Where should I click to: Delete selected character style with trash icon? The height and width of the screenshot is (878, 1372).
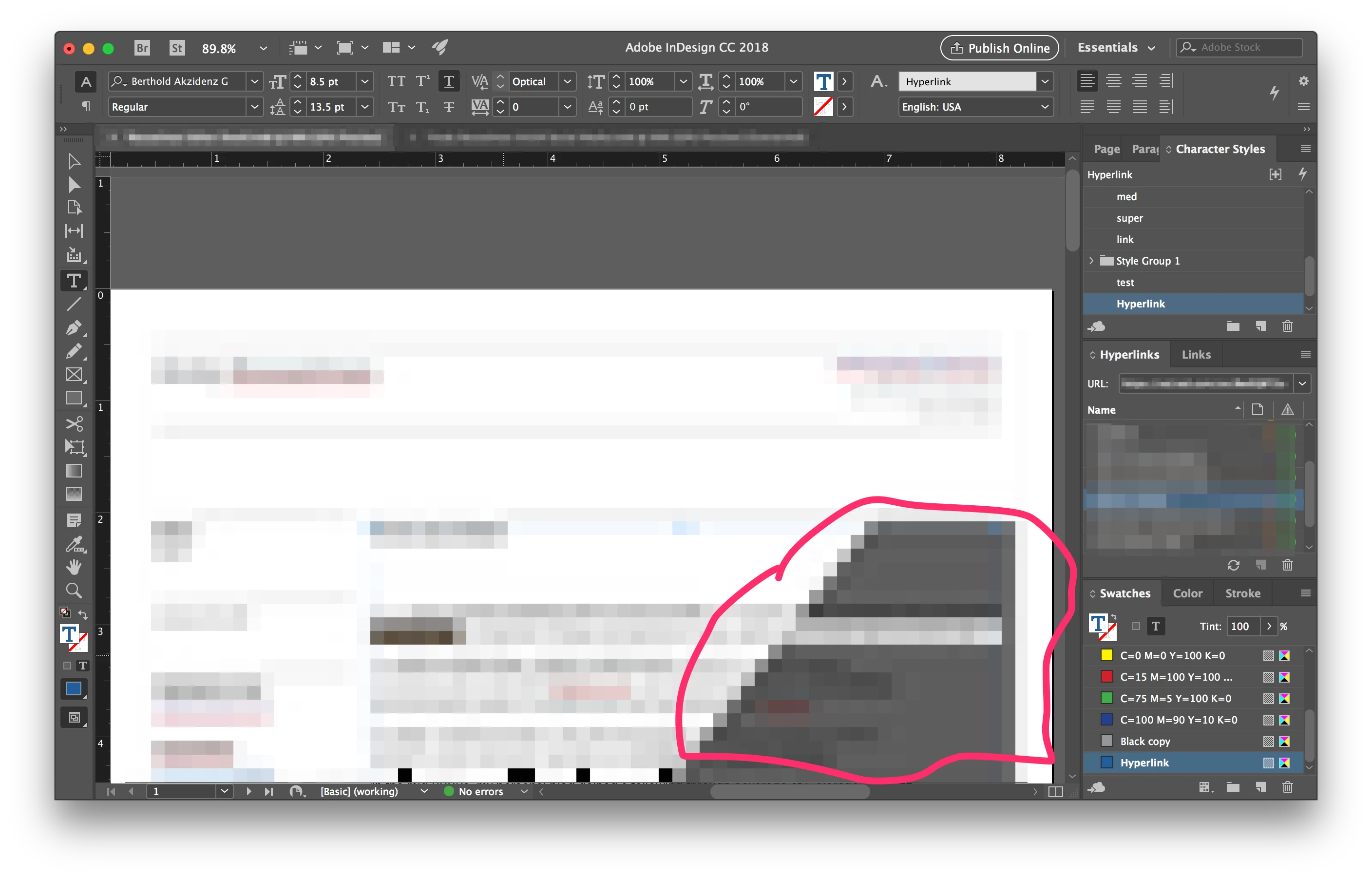(1287, 326)
